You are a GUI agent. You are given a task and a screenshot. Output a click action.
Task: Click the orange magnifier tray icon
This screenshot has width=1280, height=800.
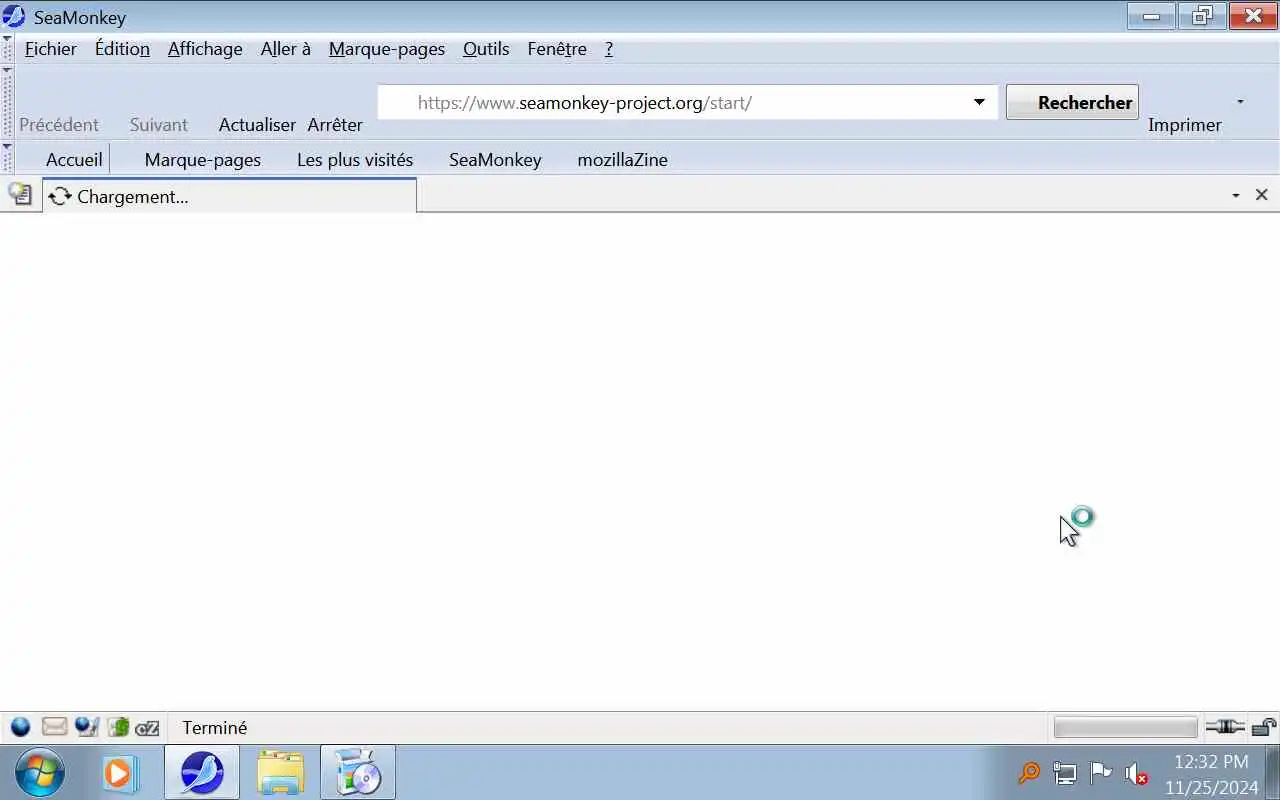point(1029,773)
